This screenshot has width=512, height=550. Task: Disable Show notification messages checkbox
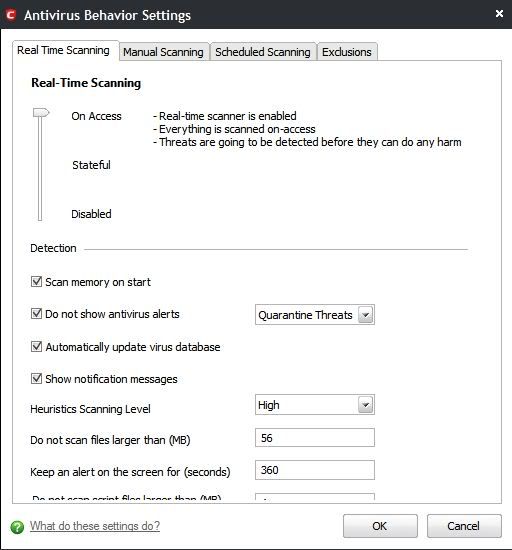tap(36, 378)
